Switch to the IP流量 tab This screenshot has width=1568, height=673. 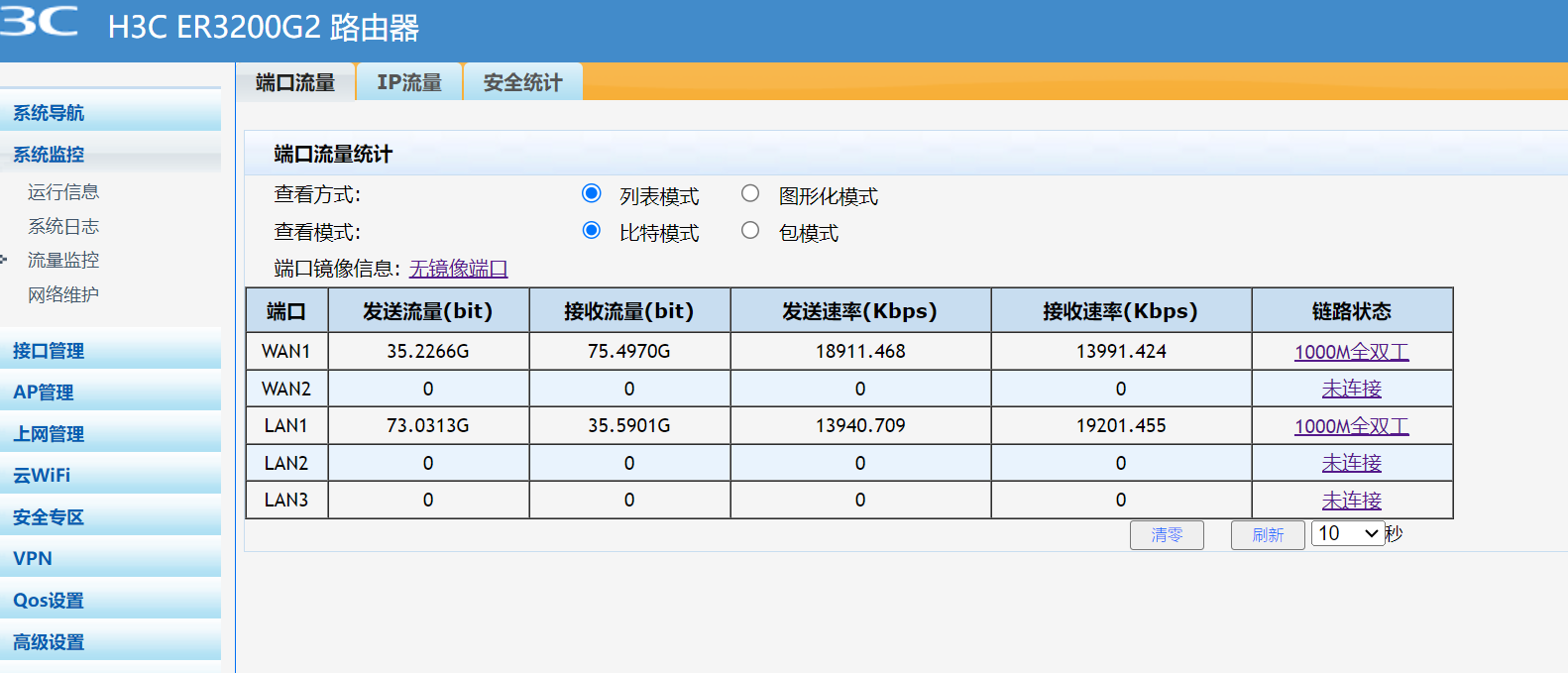409,82
